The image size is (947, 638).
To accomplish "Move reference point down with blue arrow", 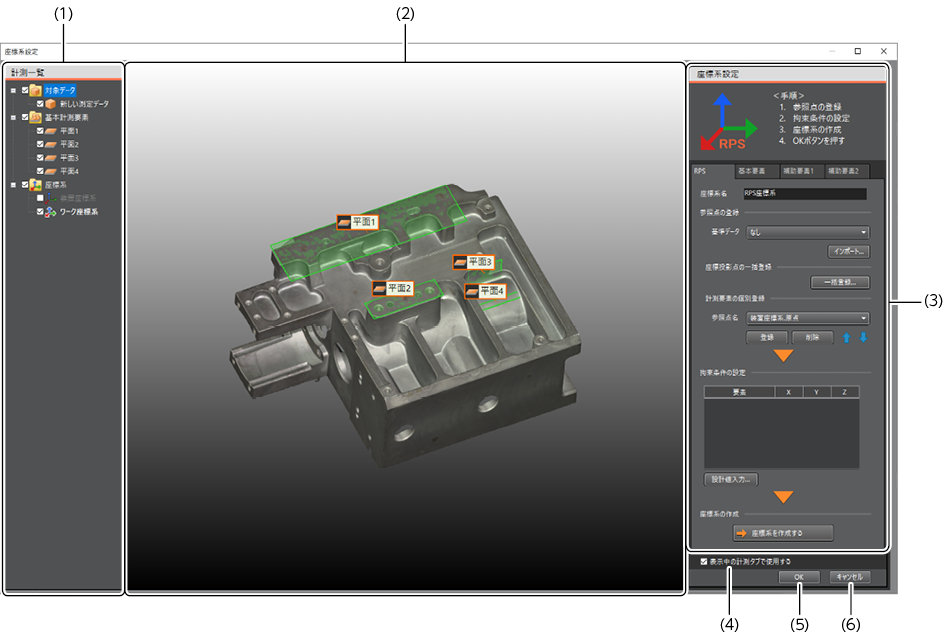I will (863, 337).
